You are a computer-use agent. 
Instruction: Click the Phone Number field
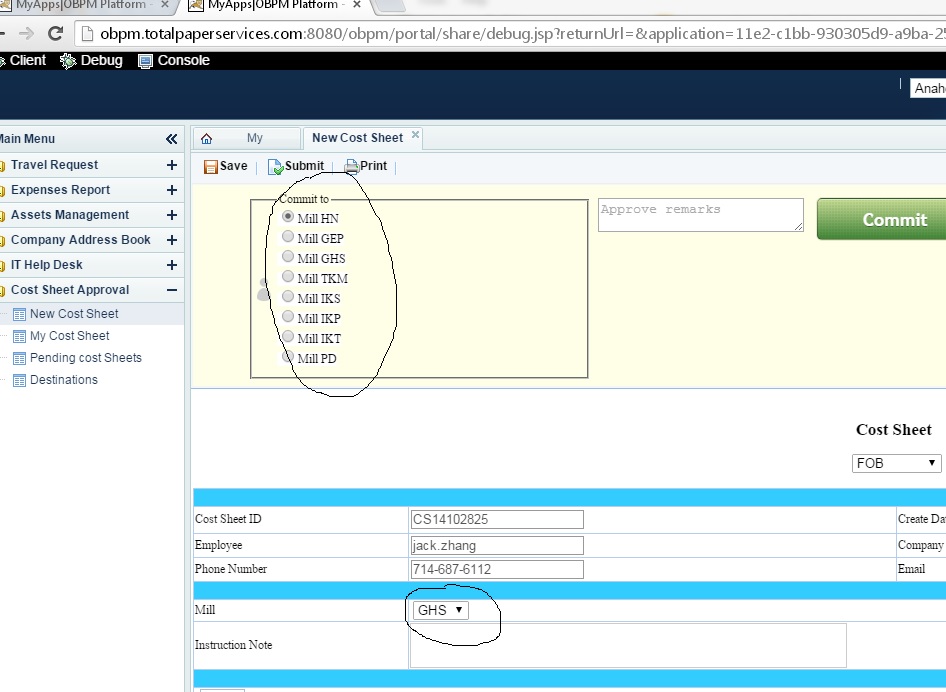pyautogui.click(x=497, y=570)
